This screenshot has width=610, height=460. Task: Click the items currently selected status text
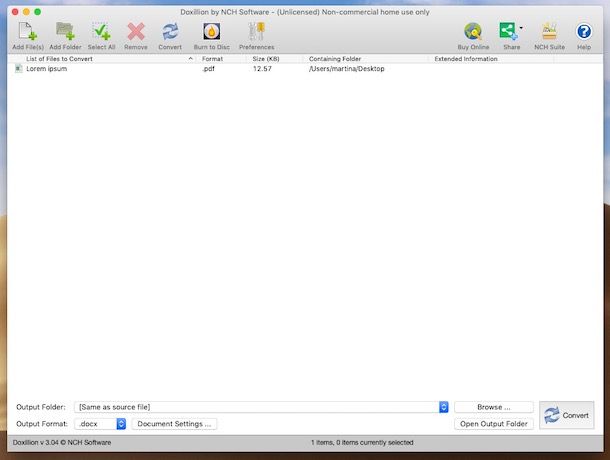[x=362, y=442]
